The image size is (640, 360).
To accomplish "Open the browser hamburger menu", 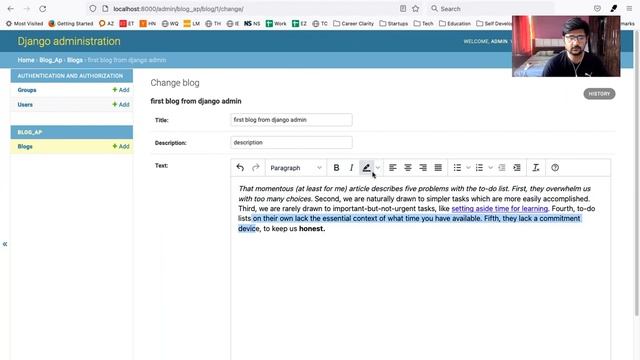I will point(629,9).
